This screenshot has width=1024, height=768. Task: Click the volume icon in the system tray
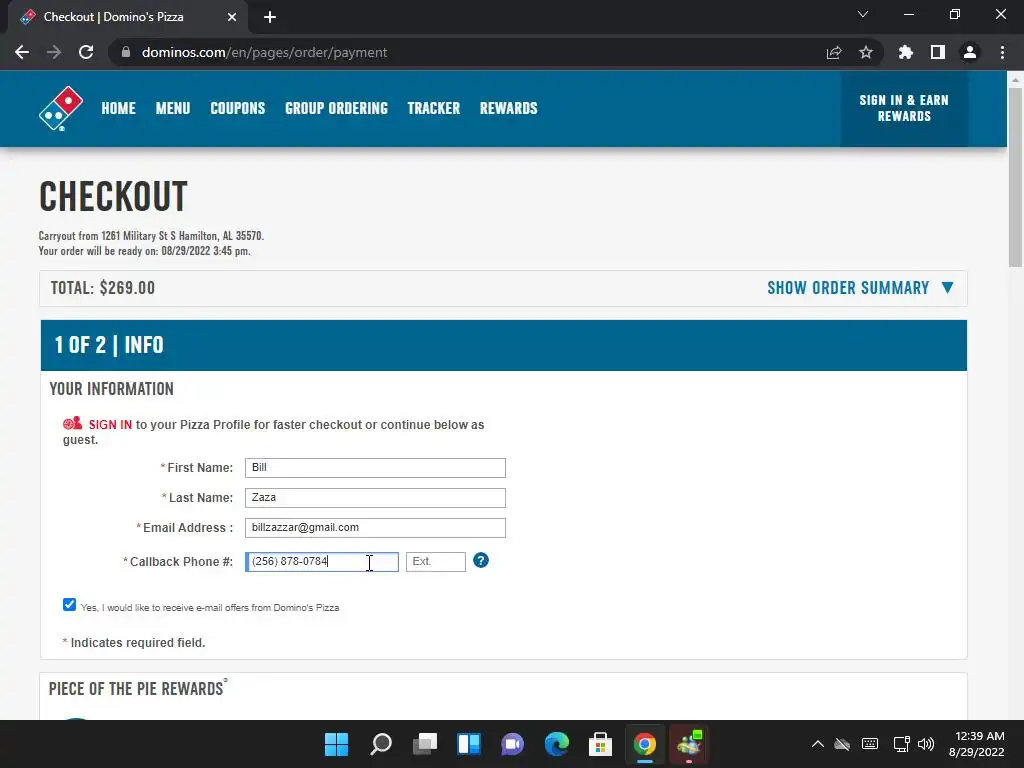click(926, 744)
